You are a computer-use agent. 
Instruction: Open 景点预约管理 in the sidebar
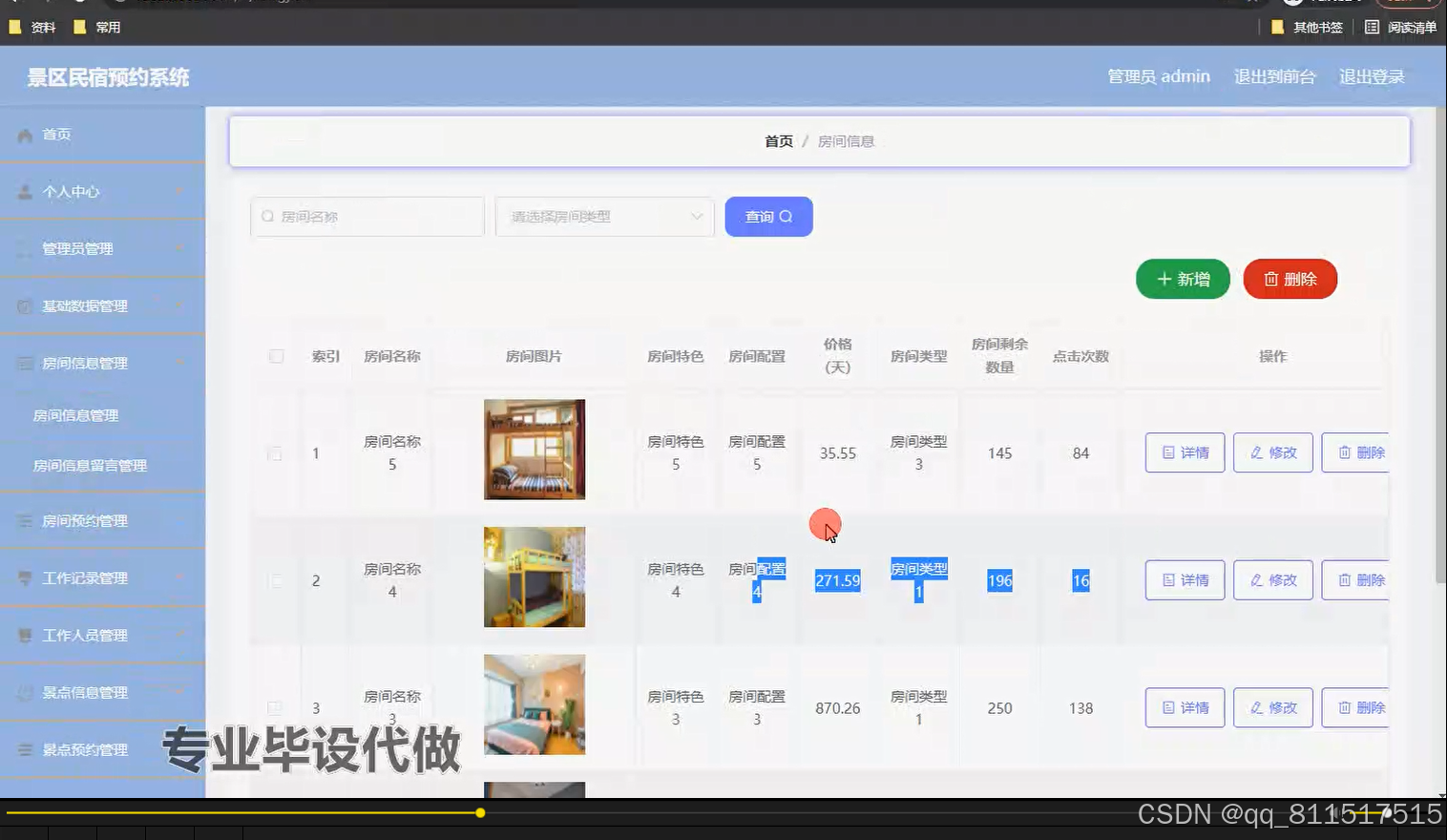pyautogui.click(x=102, y=750)
